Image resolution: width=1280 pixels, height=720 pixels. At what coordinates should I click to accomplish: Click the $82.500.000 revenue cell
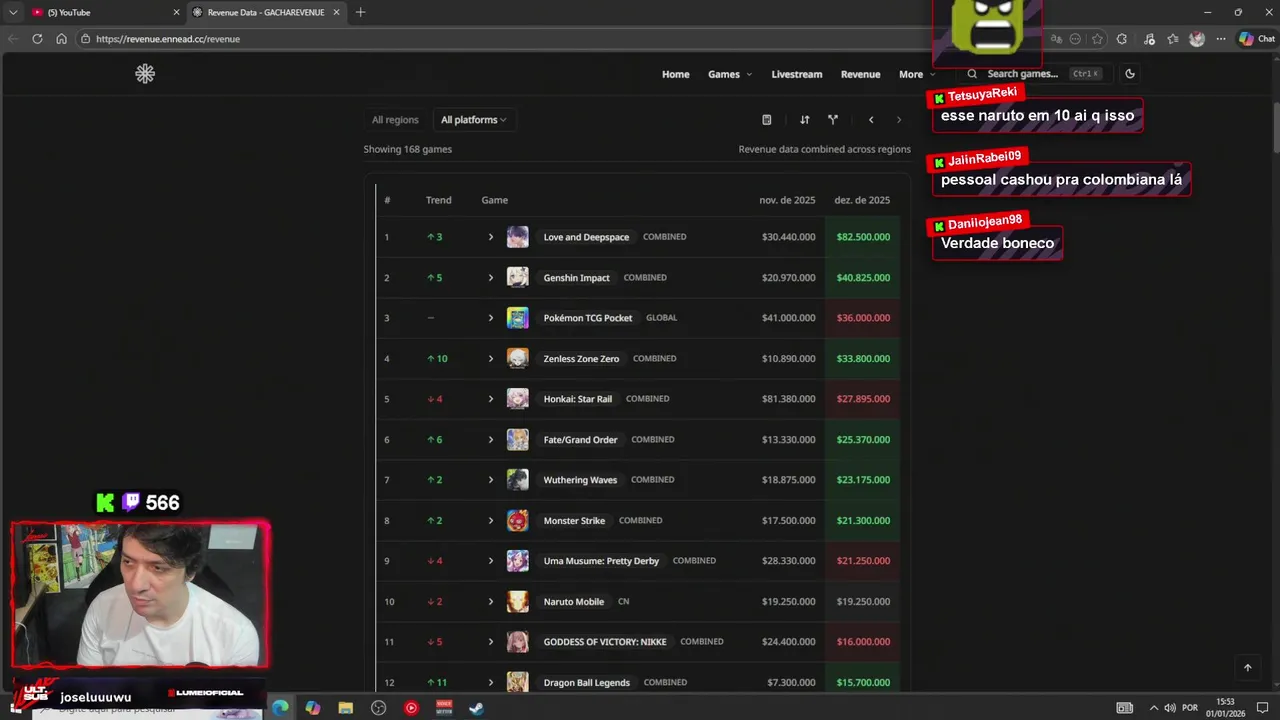863,237
